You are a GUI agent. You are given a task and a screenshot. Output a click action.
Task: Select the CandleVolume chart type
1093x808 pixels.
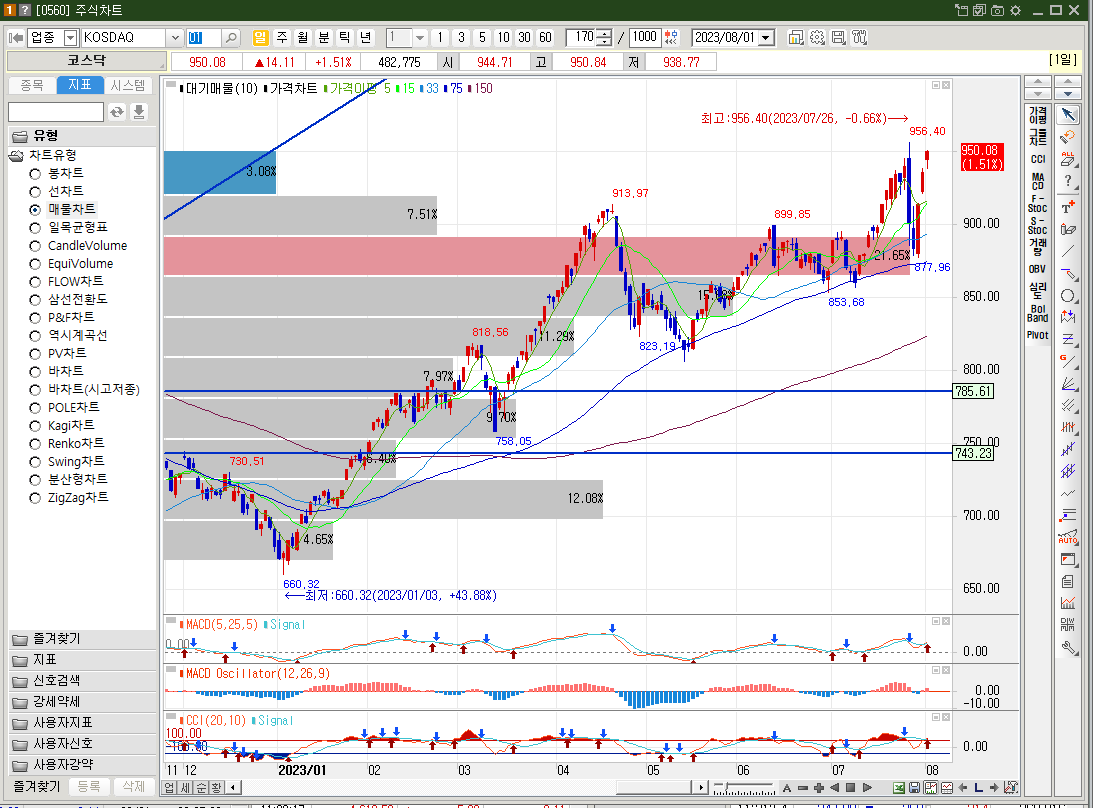[35, 246]
